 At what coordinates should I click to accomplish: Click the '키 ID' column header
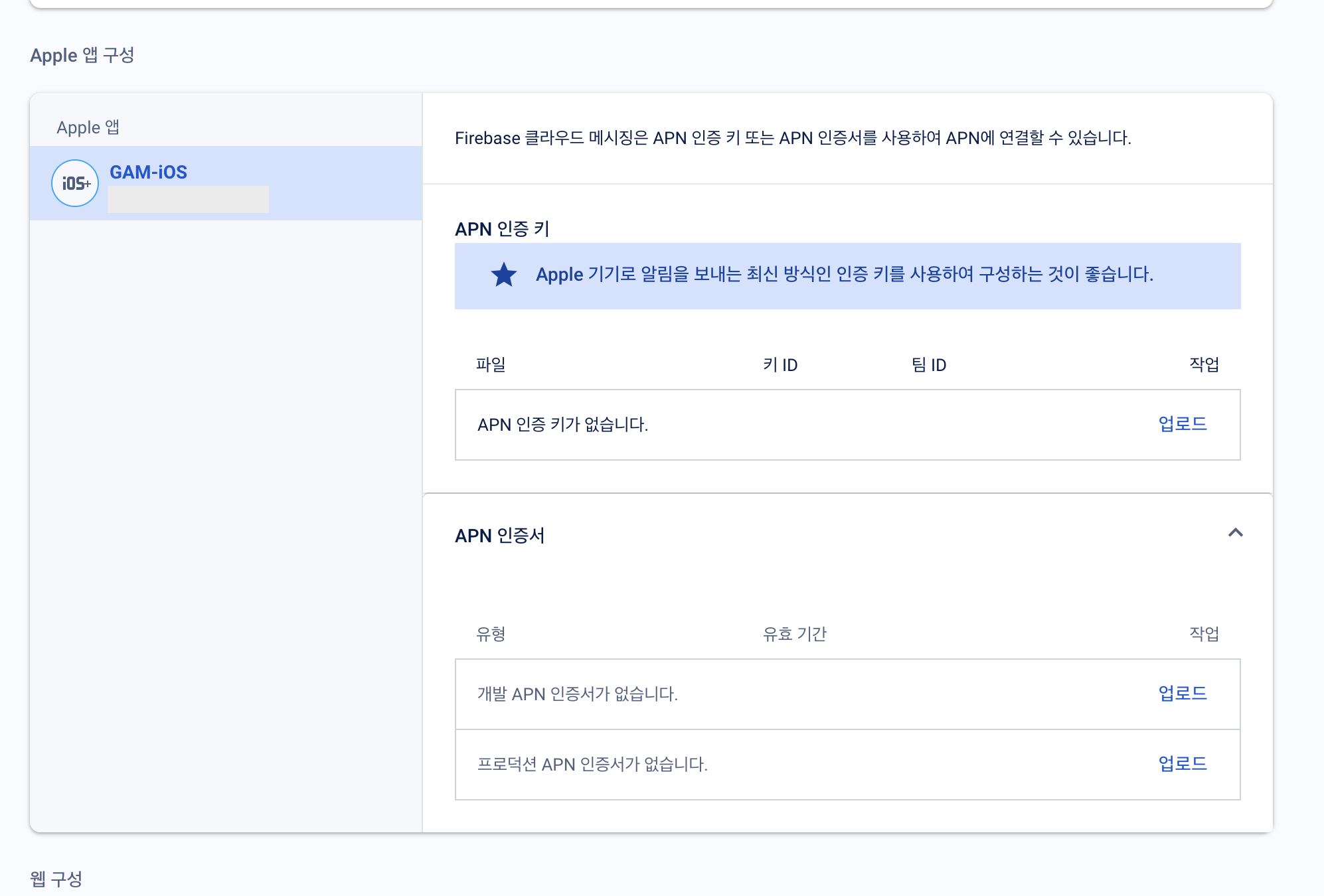pos(780,364)
